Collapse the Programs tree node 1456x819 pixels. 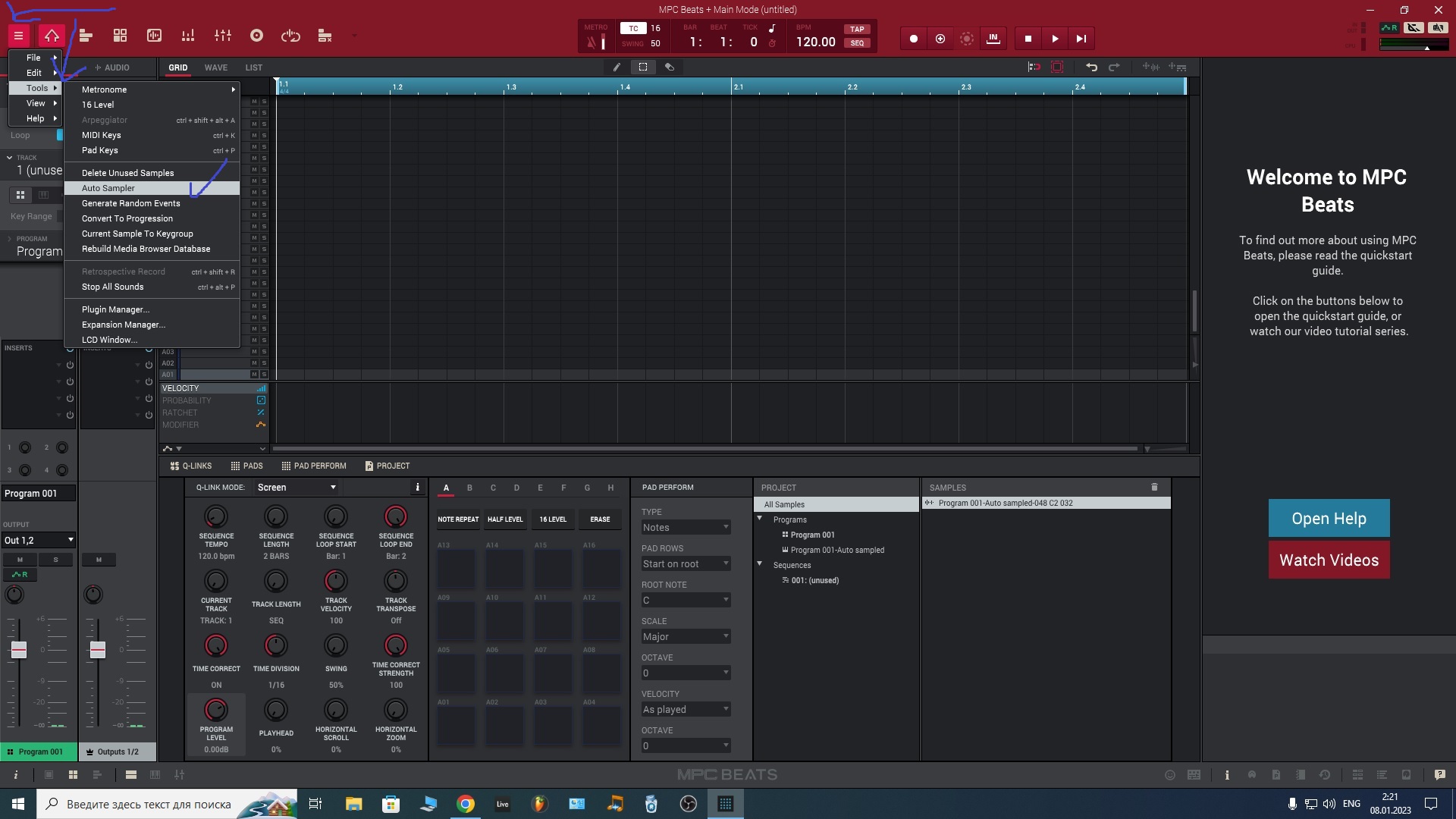point(759,519)
